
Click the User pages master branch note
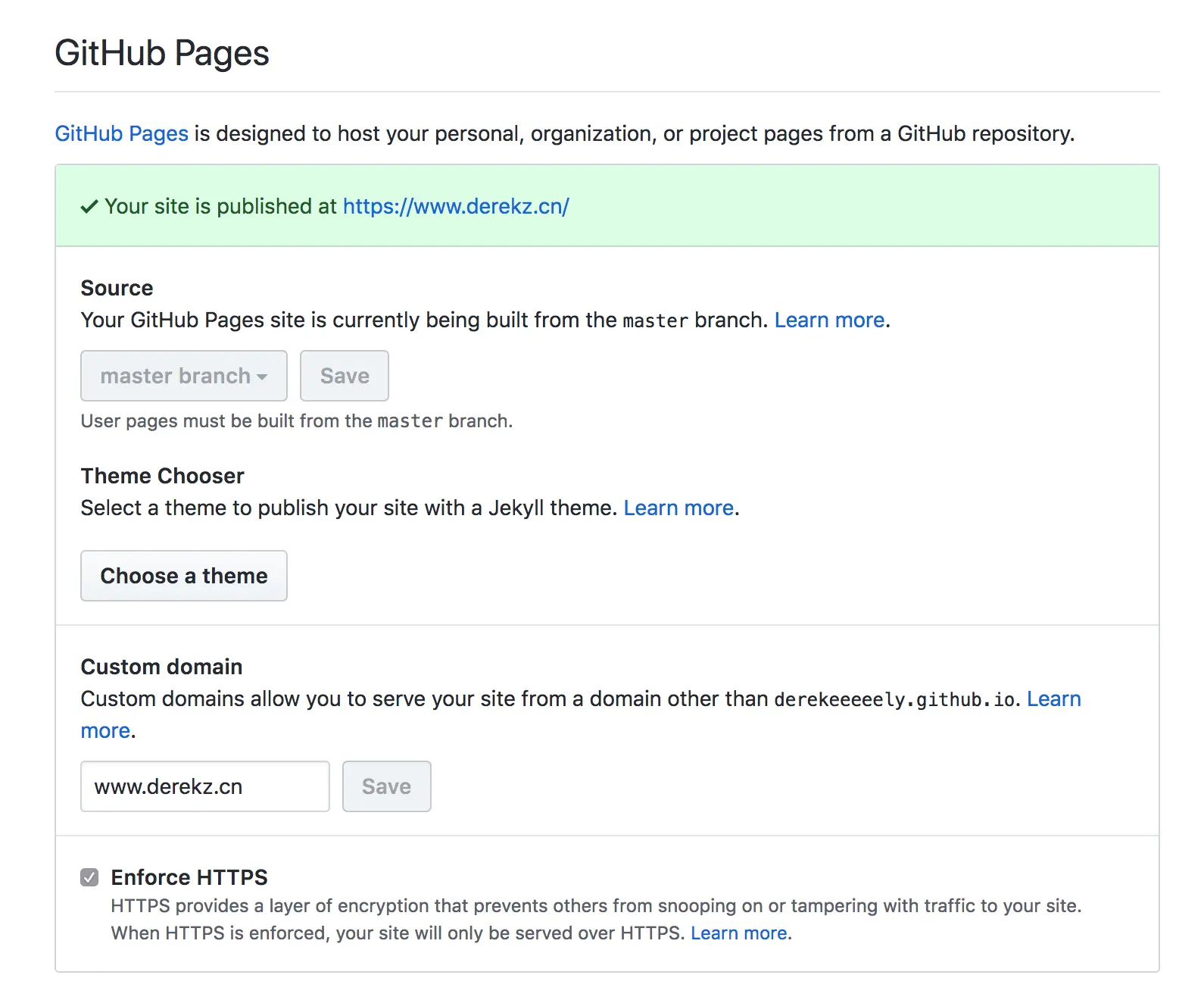pos(296,421)
